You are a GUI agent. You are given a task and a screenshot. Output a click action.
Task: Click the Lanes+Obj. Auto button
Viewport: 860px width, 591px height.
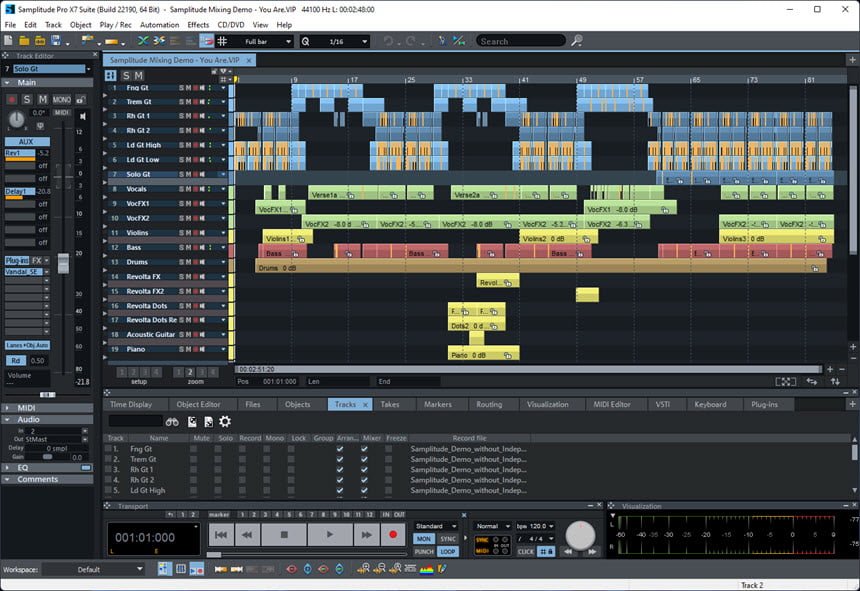[27, 345]
